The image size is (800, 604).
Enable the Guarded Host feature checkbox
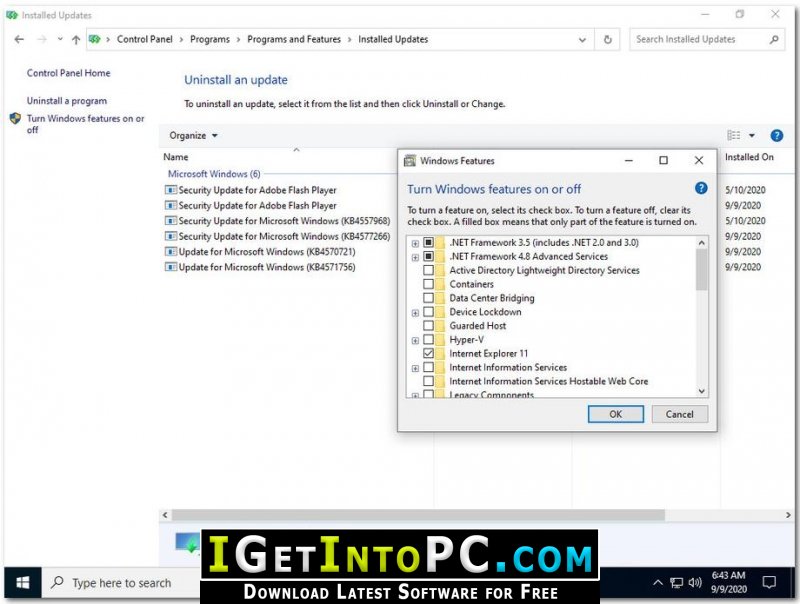coord(429,325)
